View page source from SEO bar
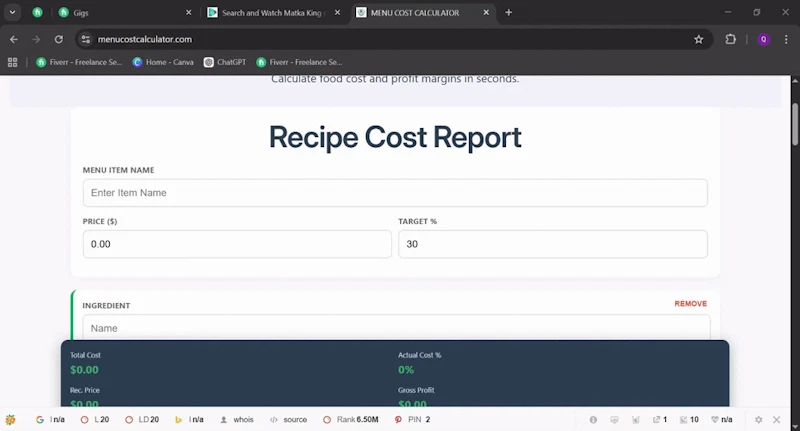Screen dimensions: 800x431 coord(289,419)
